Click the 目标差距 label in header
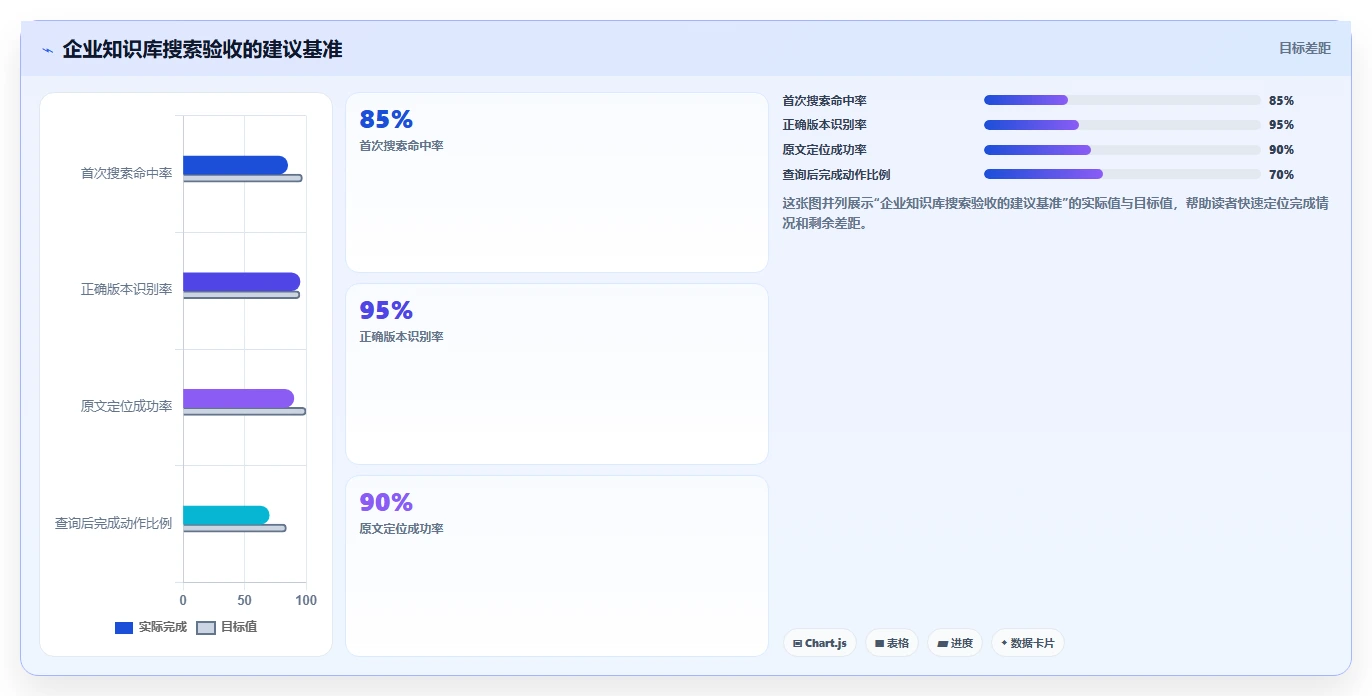This screenshot has width=1372, height=696. 1305,48
